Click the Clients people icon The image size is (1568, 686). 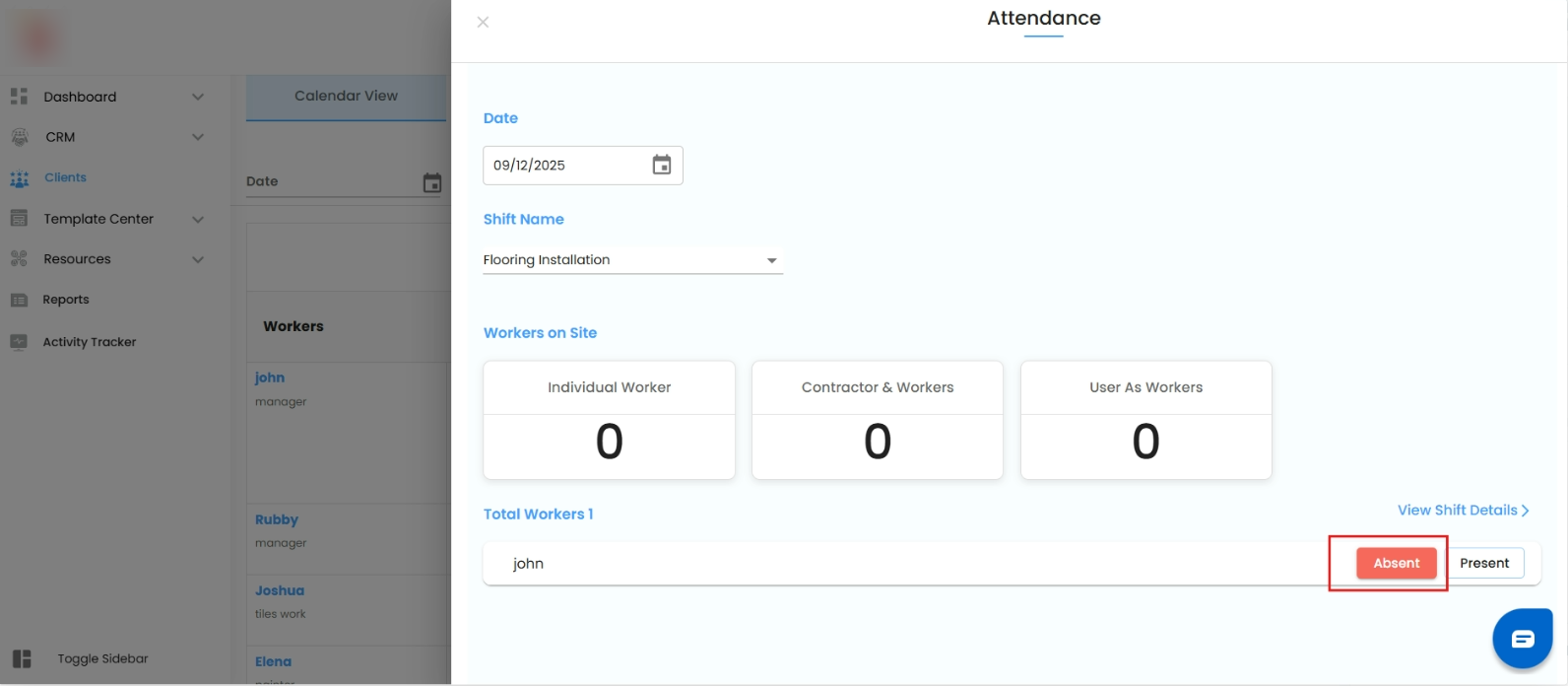tap(19, 178)
